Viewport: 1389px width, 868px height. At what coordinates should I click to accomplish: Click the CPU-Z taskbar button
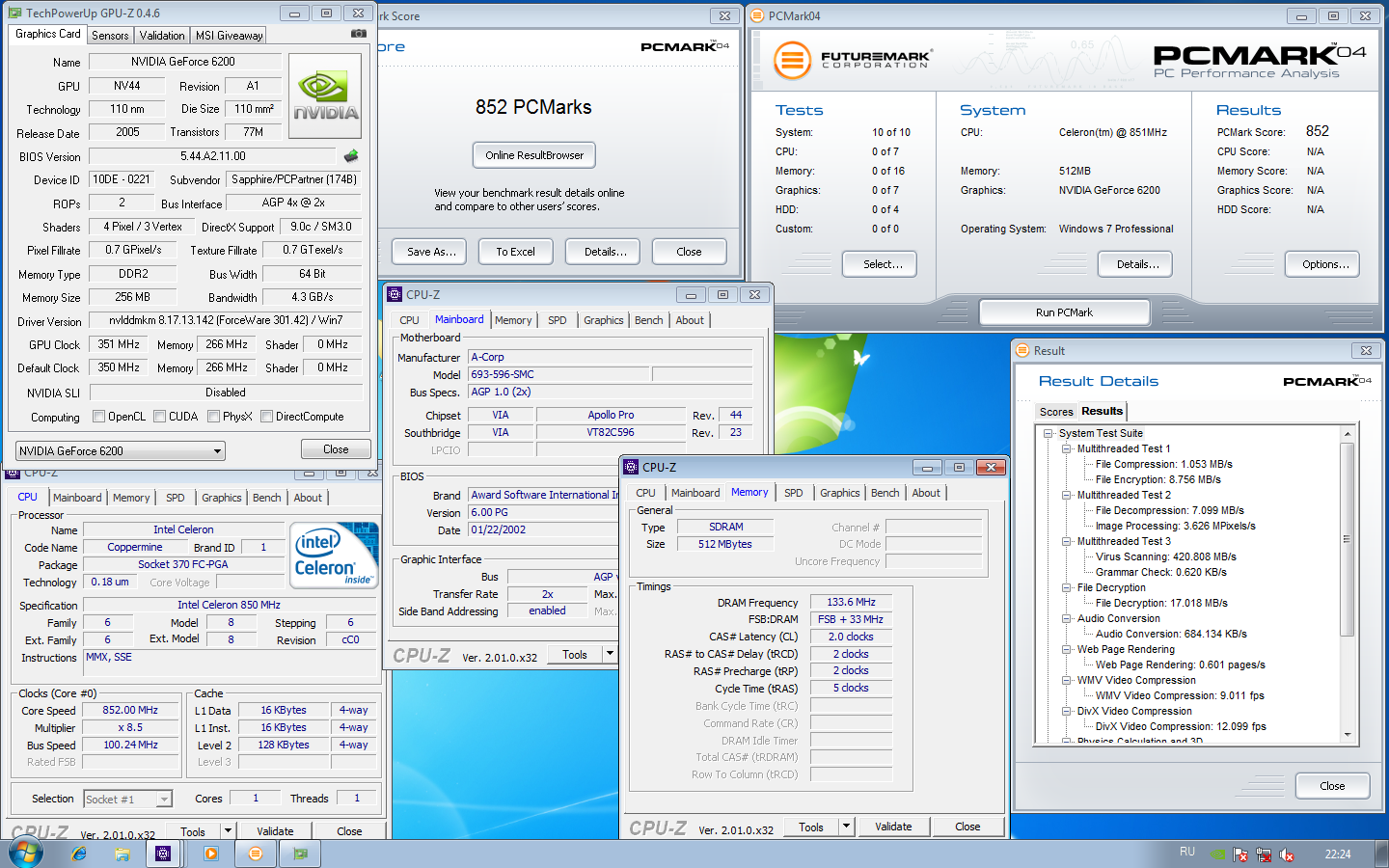tap(163, 854)
